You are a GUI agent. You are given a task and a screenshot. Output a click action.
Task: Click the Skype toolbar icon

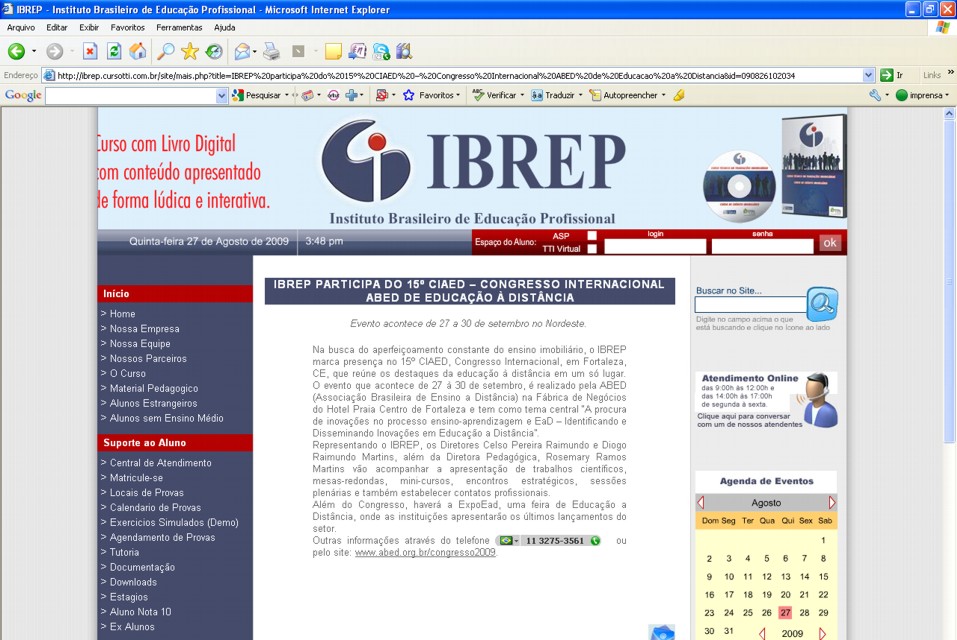[381, 52]
